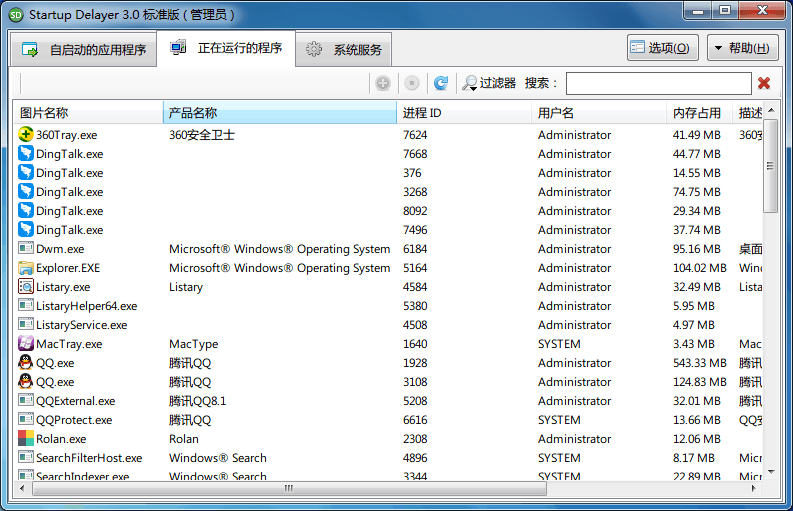Sort by the 内存占用 column header
The image size is (793, 511).
coord(697,113)
